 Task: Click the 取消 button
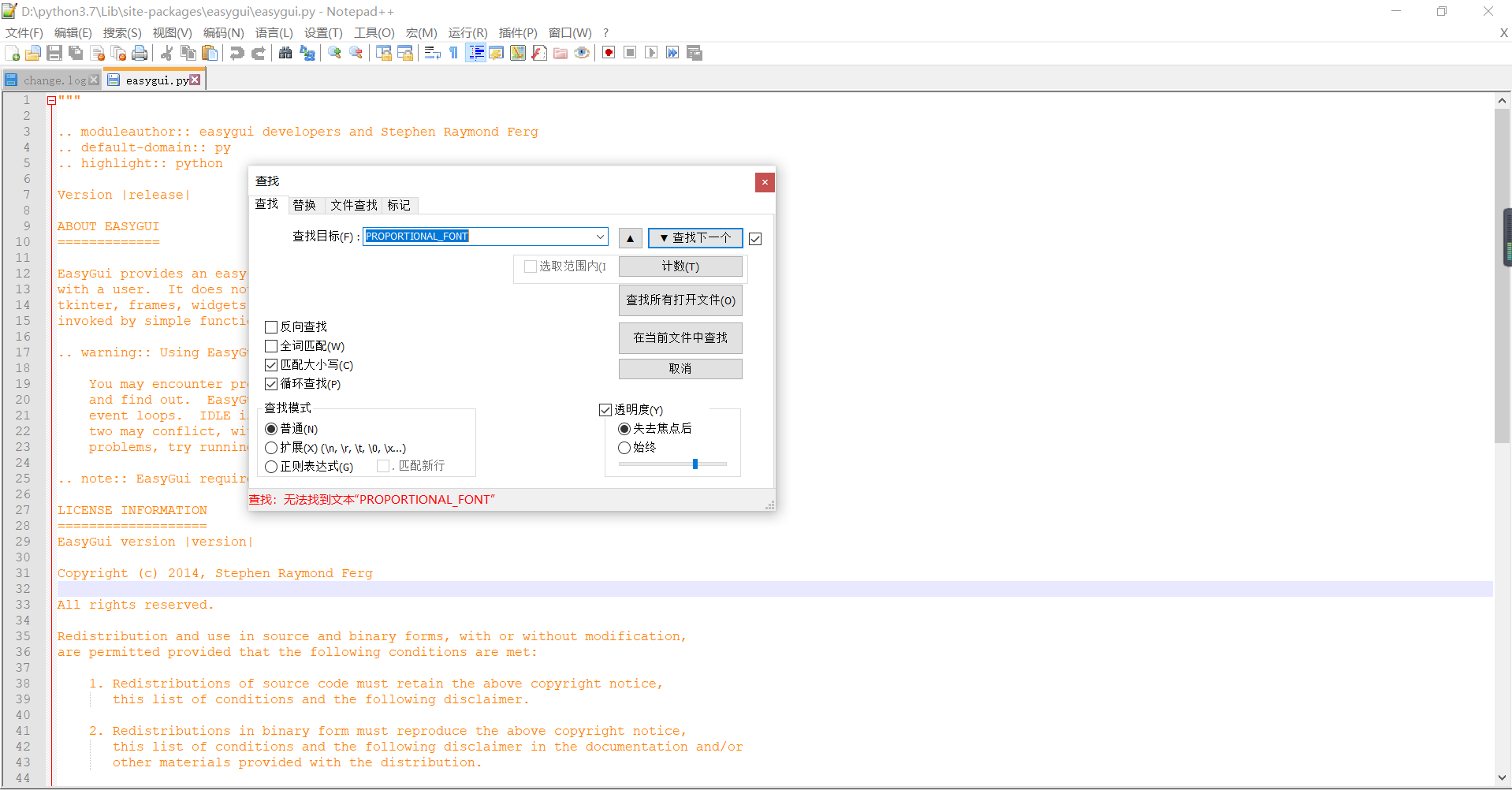[680, 369]
